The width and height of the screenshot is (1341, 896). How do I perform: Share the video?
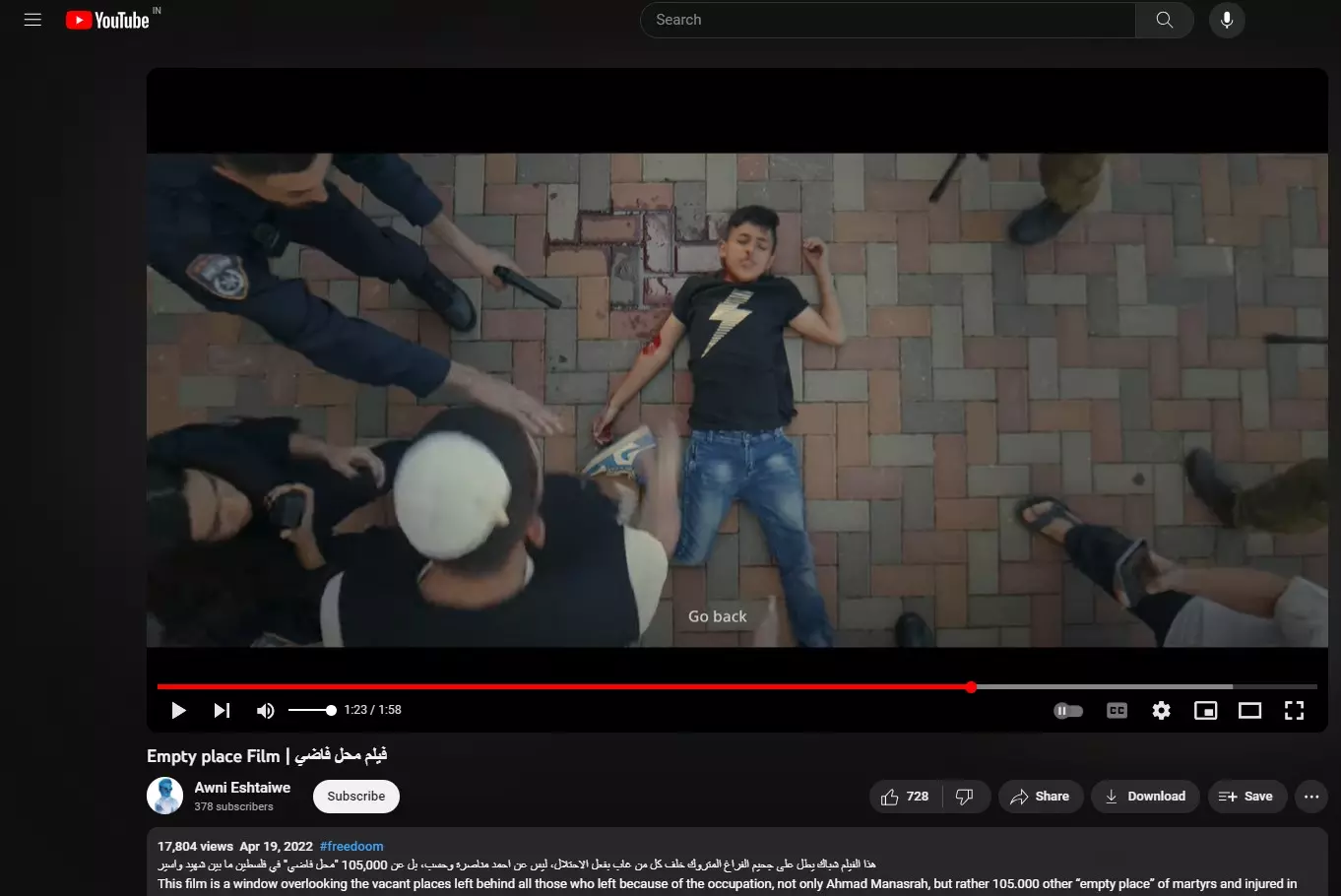click(x=1041, y=797)
